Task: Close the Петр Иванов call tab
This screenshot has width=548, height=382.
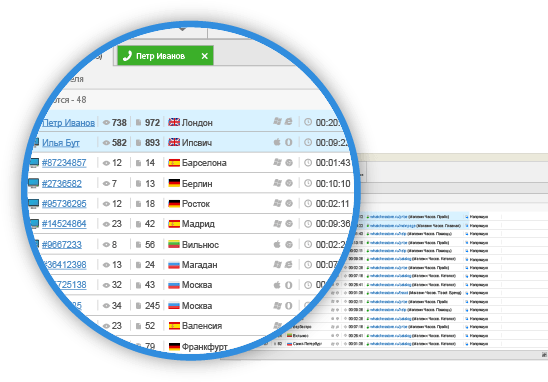Action: pyautogui.click(x=205, y=56)
